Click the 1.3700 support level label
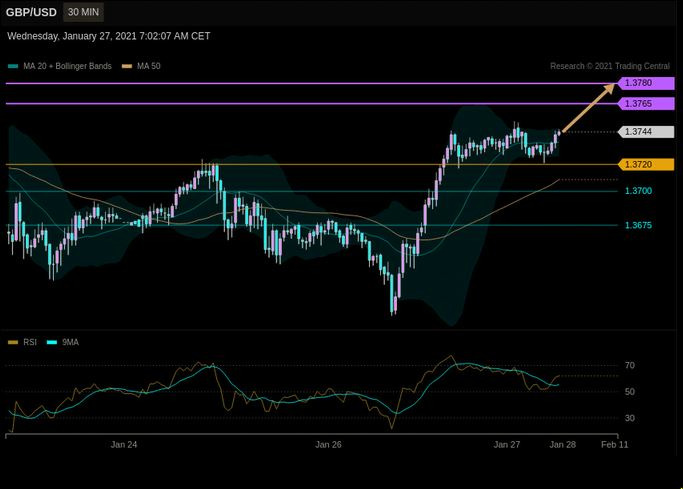This screenshot has height=489, width=683. (x=638, y=191)
